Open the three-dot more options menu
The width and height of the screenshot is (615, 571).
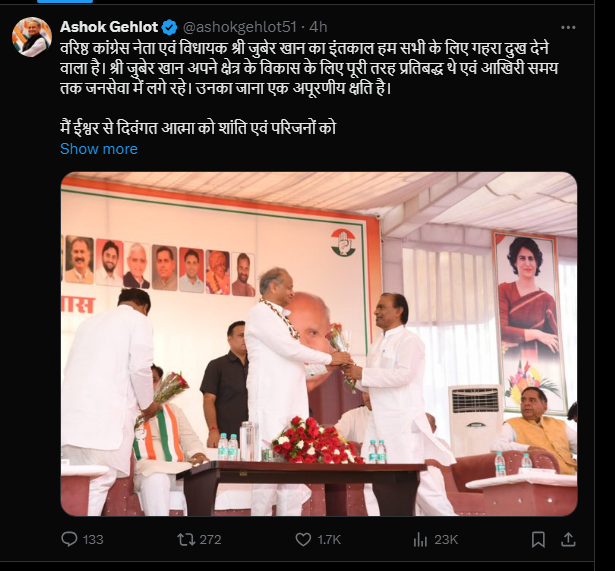coord(568,27)
